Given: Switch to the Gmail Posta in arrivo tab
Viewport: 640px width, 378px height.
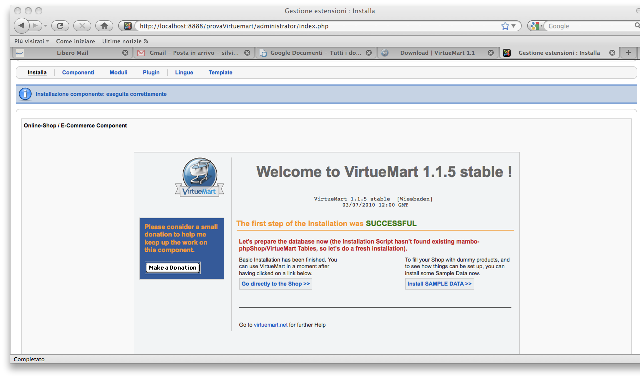Looking at the screenshot, I should (x=194, y=53).
